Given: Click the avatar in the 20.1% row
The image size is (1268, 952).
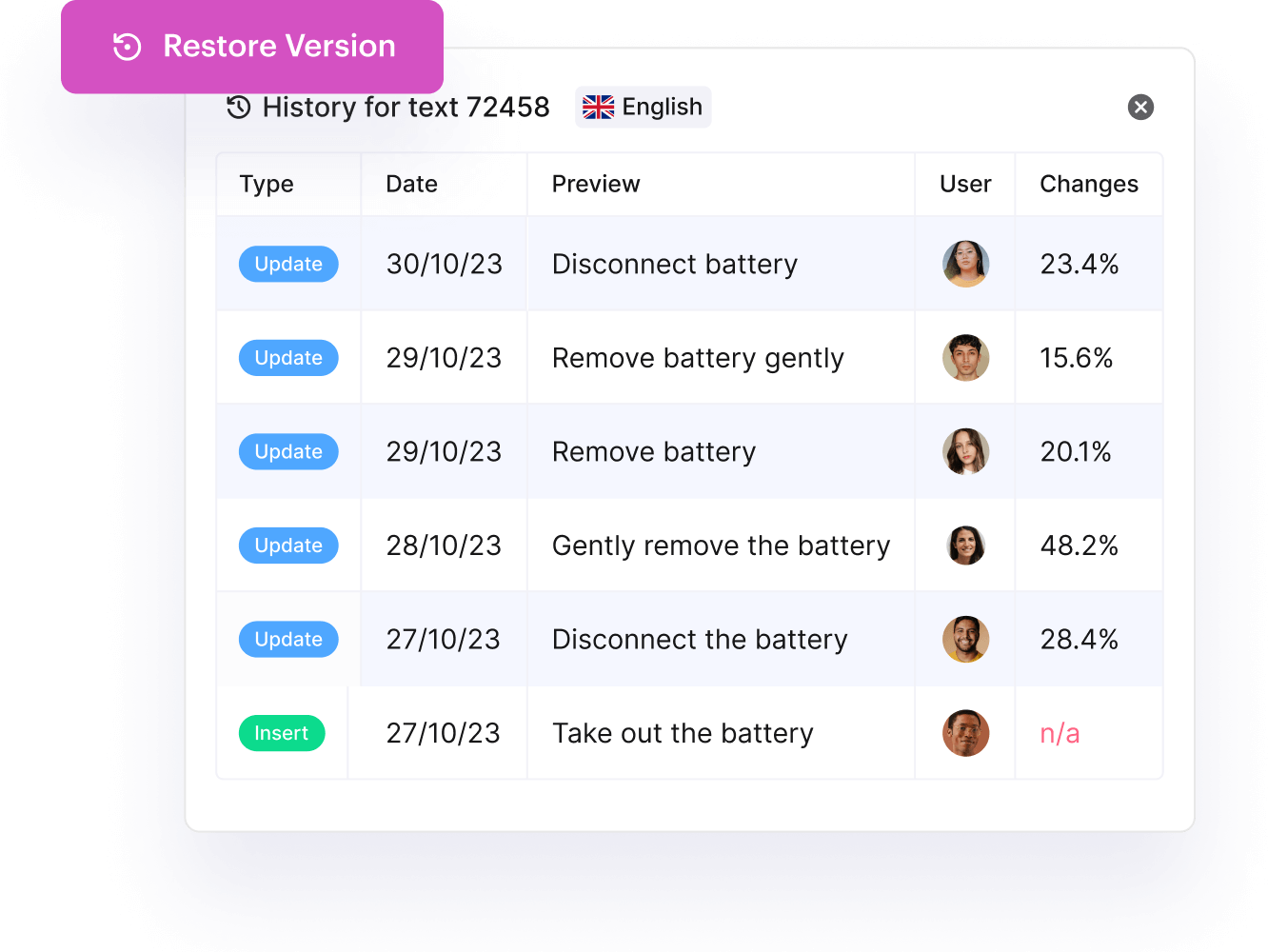Looking at the screenshot, I should click(965, 451).
